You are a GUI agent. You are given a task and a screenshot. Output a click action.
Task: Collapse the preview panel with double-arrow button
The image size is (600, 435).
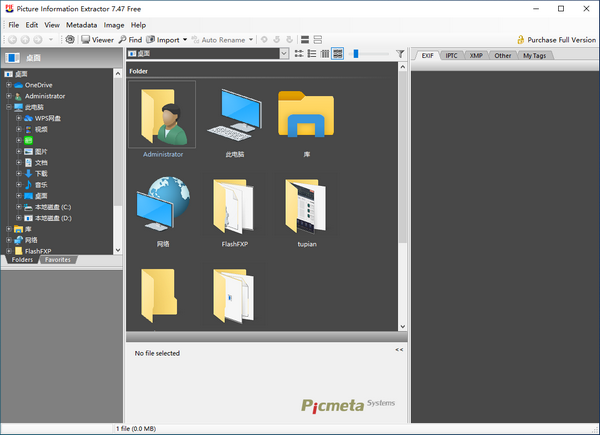point(399,350)
